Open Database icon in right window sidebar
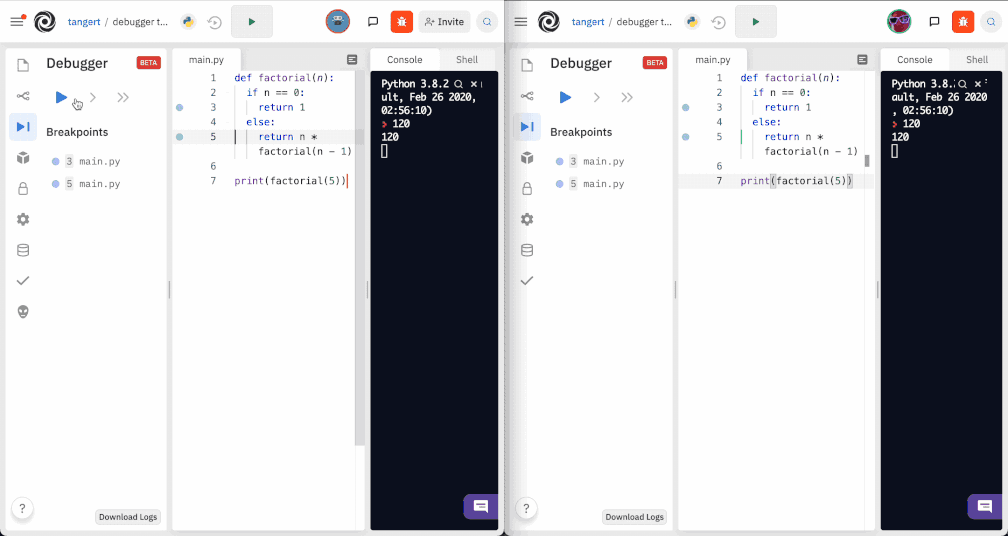This screenshot has height=536, width=1008. (x=527, y=250)
